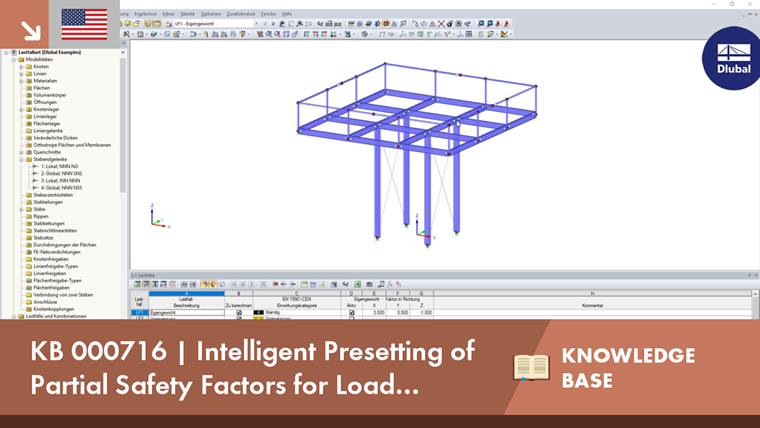This screenshot has height=428, width=760.
Task: Click the LF1 row header cell
Action: click(139, 313)
